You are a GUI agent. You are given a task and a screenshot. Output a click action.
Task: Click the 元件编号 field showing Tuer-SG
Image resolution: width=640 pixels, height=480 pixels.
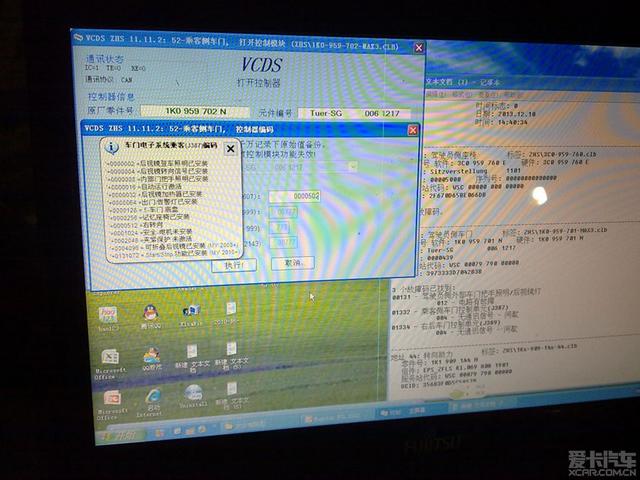(x=354, y=113)
